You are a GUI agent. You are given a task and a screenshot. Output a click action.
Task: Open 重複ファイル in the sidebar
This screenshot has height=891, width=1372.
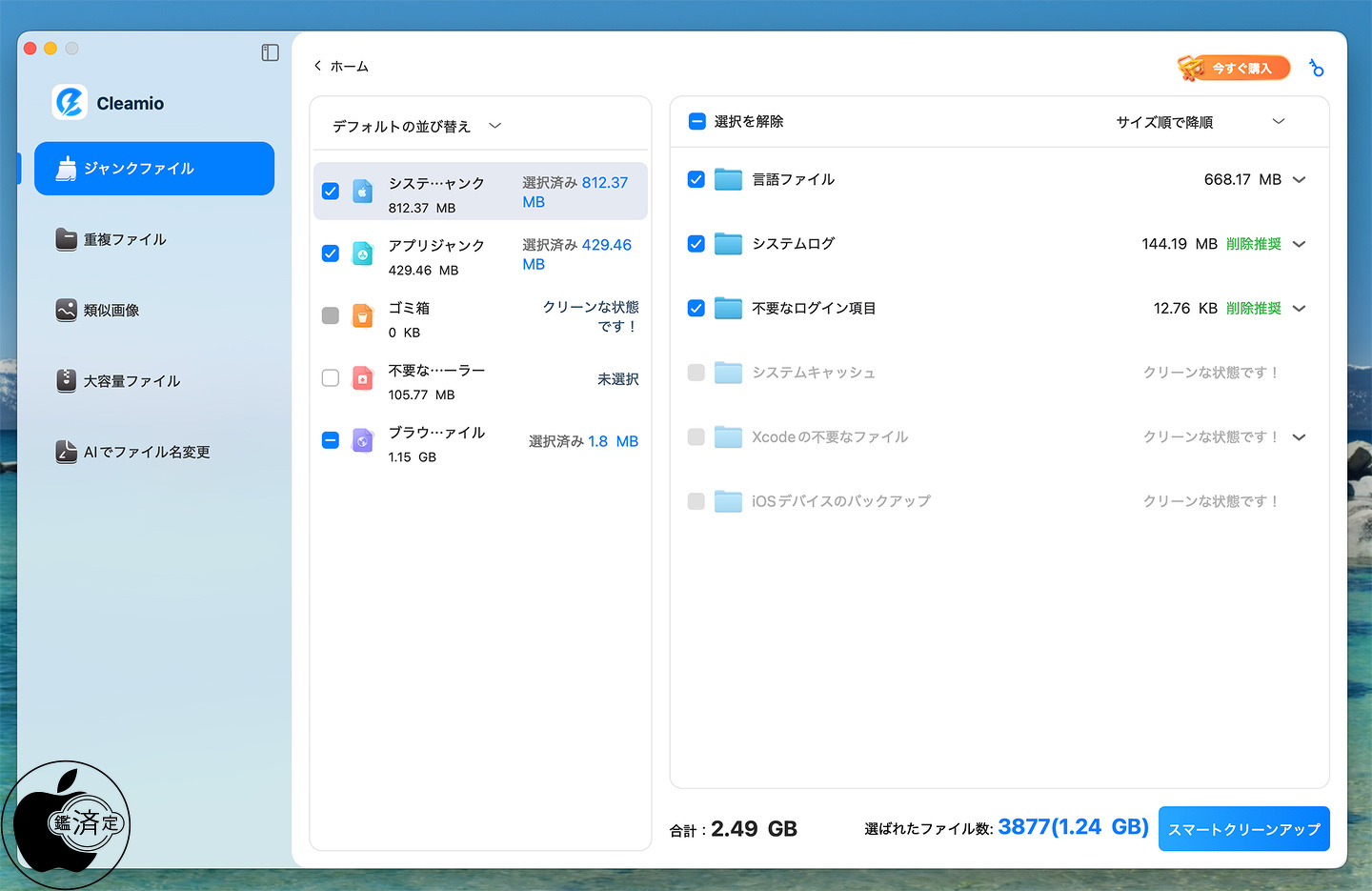124,239
